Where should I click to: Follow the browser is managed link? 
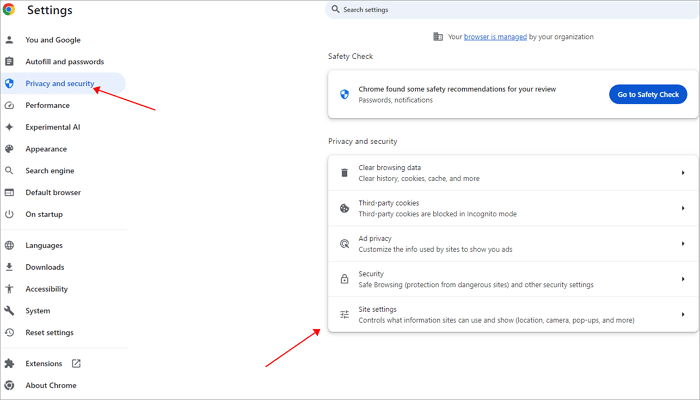click(495, 37)
